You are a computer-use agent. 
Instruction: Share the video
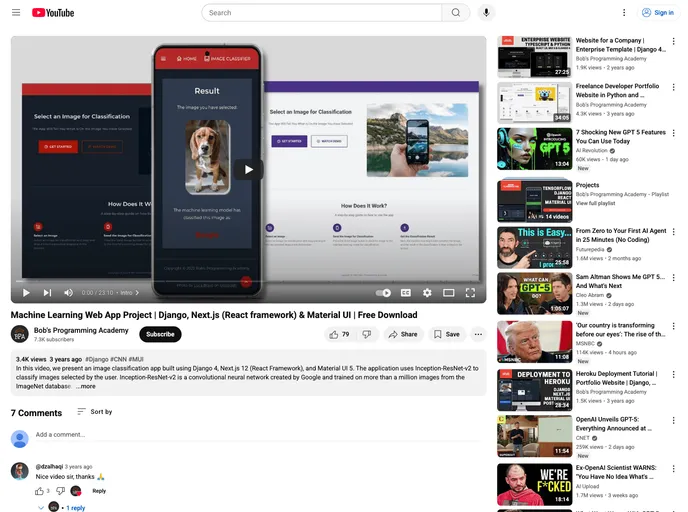[403, 334]
